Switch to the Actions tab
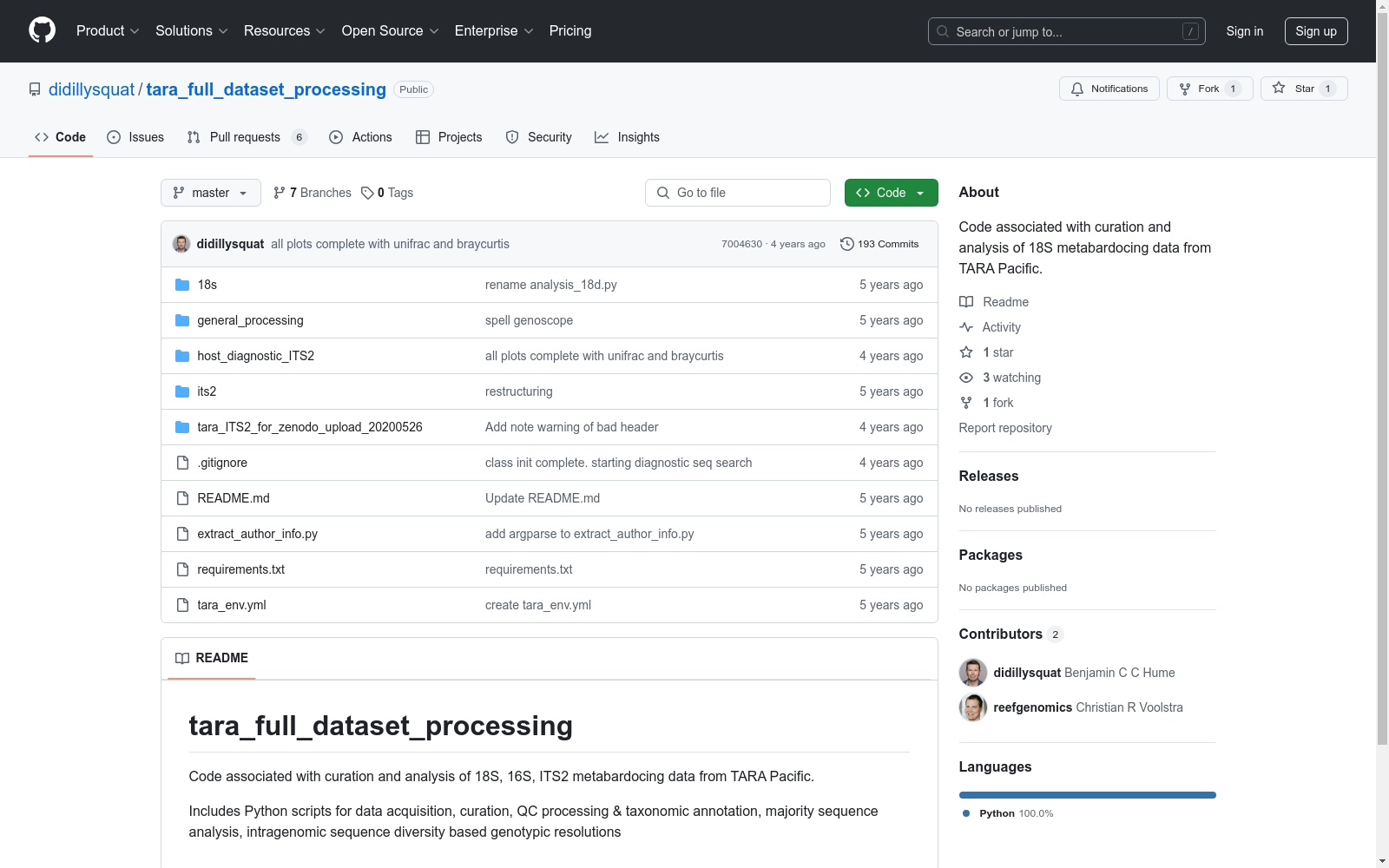The width and height of the screenshot is (1389, 868). (360, 137)
